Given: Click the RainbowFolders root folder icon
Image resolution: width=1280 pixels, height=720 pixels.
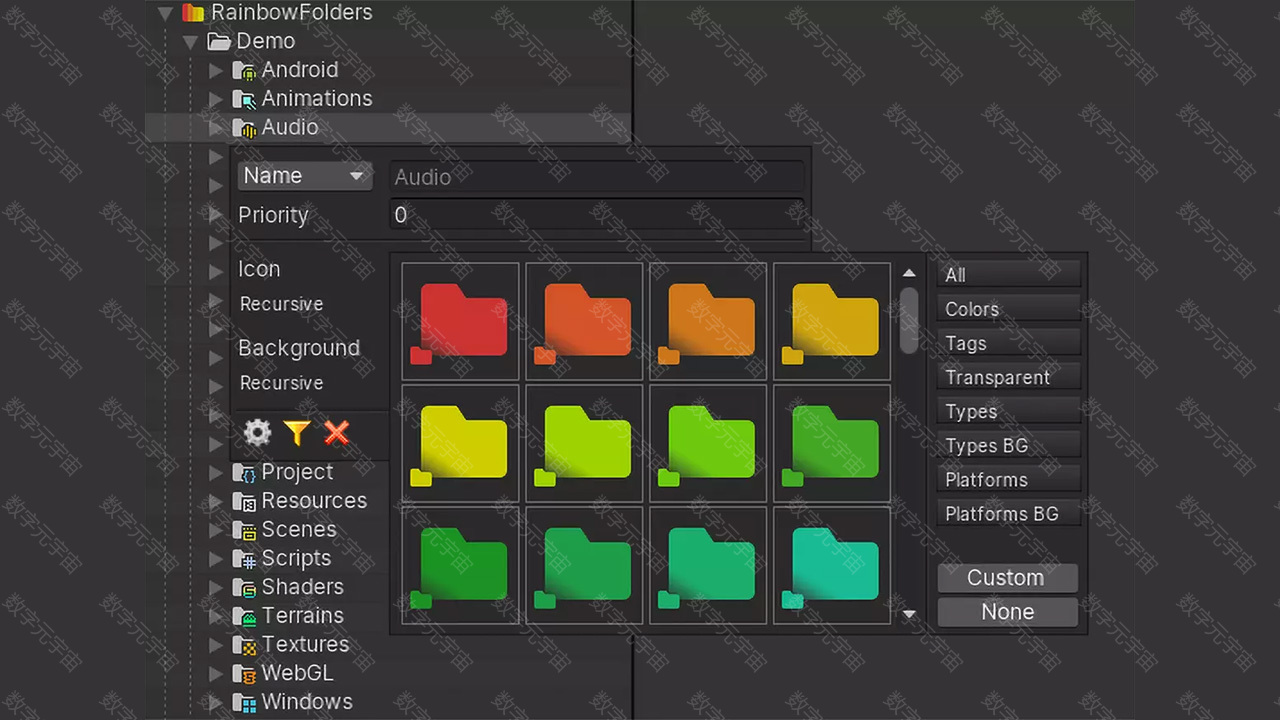Looking at the screenshot, I should (x=193, y=13).
